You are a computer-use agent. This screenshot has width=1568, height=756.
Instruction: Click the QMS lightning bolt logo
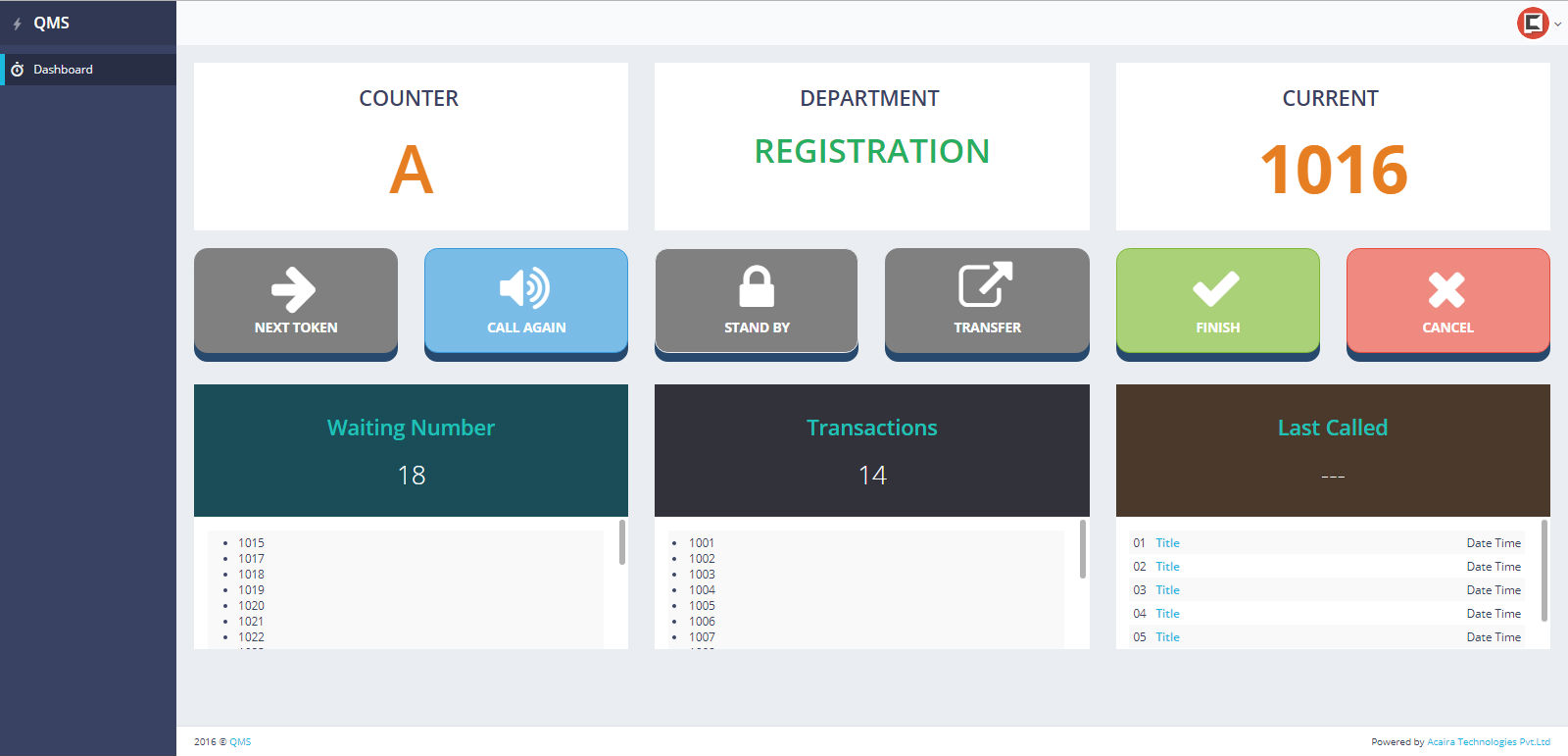point(18,24)
